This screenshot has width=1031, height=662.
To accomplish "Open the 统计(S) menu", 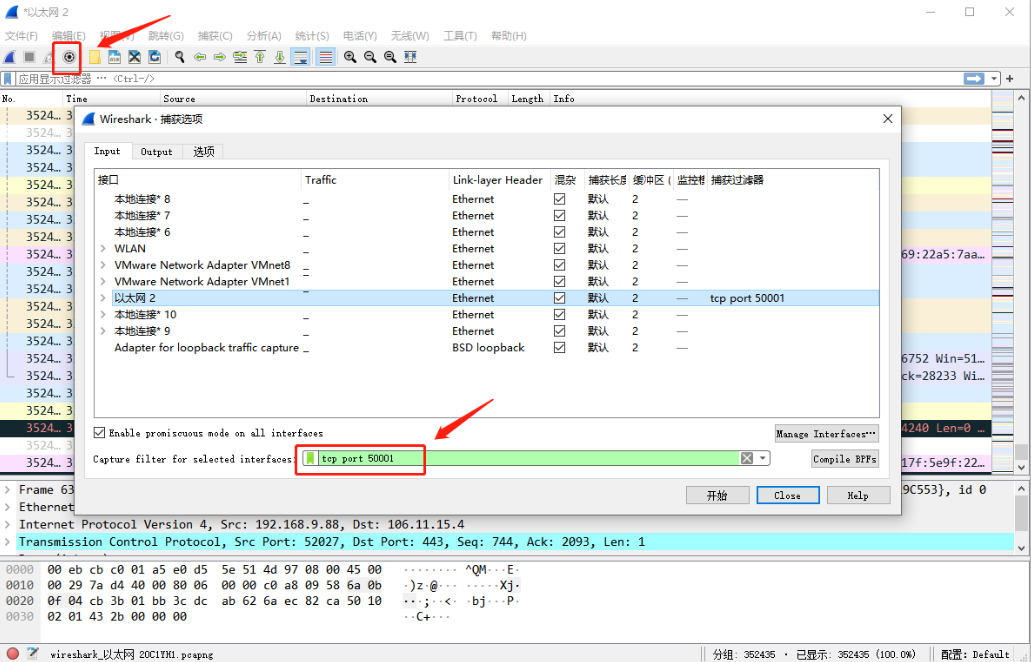I will point(312,35).
